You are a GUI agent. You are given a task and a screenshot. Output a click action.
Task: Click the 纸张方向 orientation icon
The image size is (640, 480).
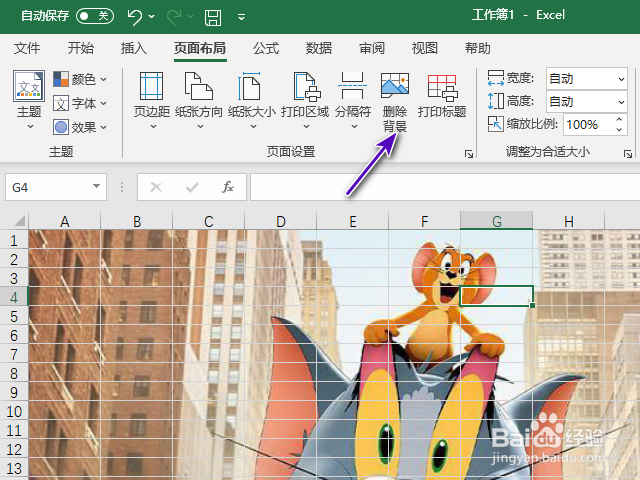(x=199, y=86)
